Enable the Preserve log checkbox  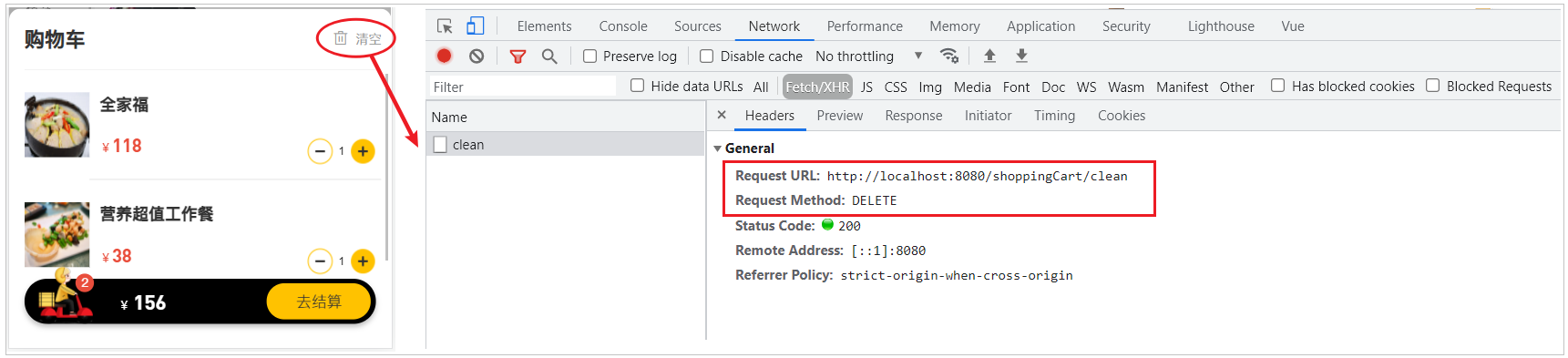(x=589, y=56)
